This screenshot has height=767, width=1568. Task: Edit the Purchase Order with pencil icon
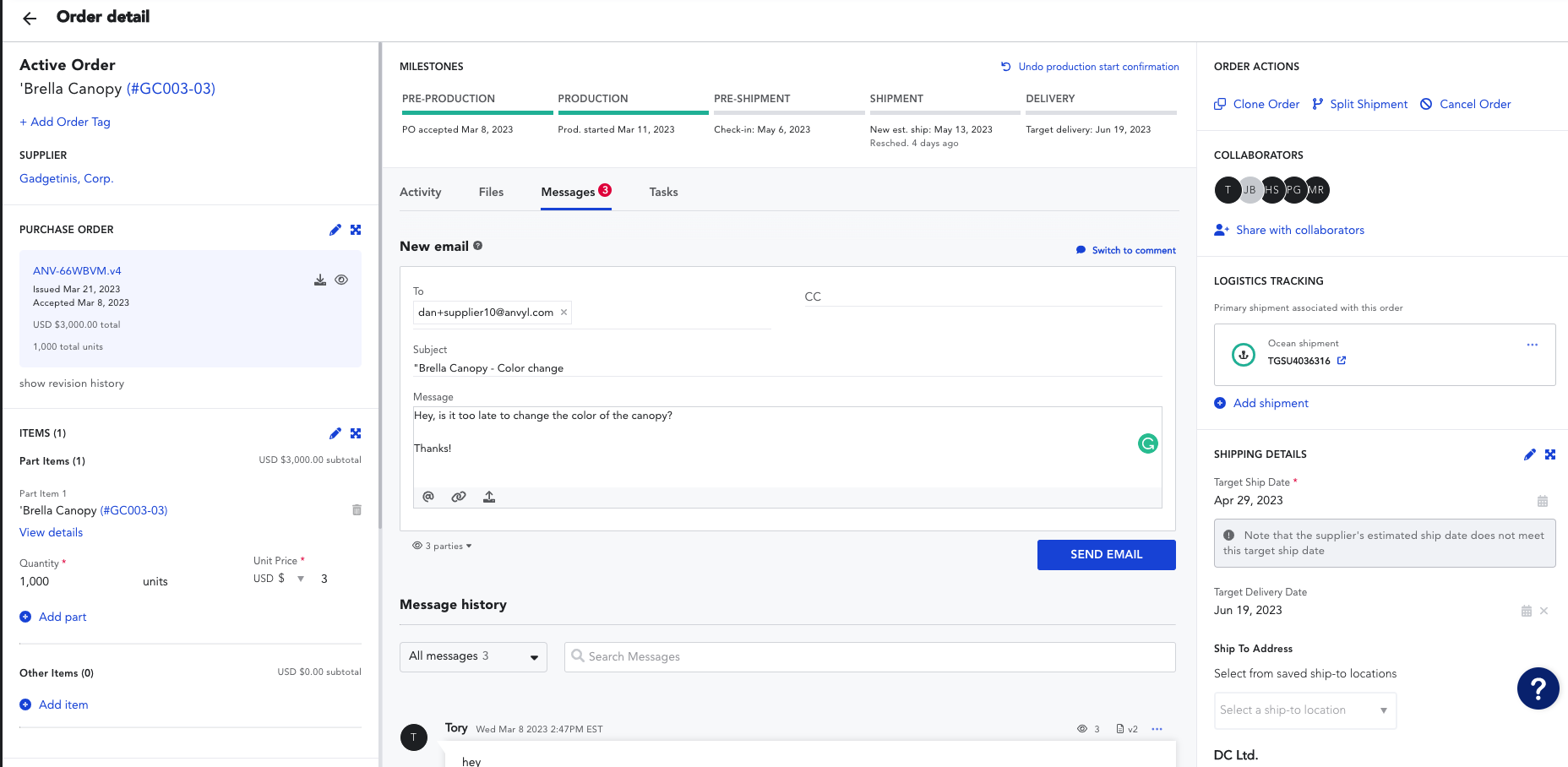[x=335, y=230]
